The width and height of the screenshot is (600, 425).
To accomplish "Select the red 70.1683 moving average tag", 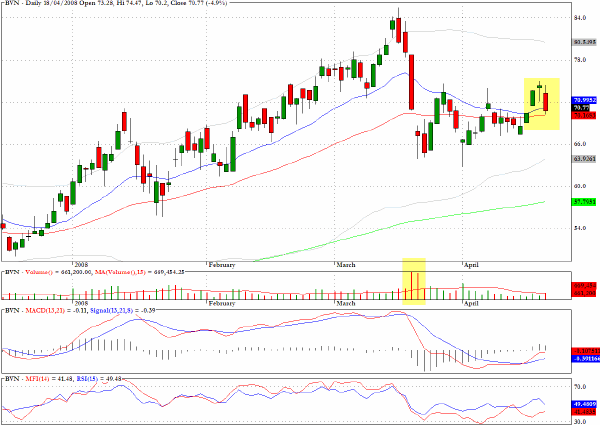I will tap(584, 115).
